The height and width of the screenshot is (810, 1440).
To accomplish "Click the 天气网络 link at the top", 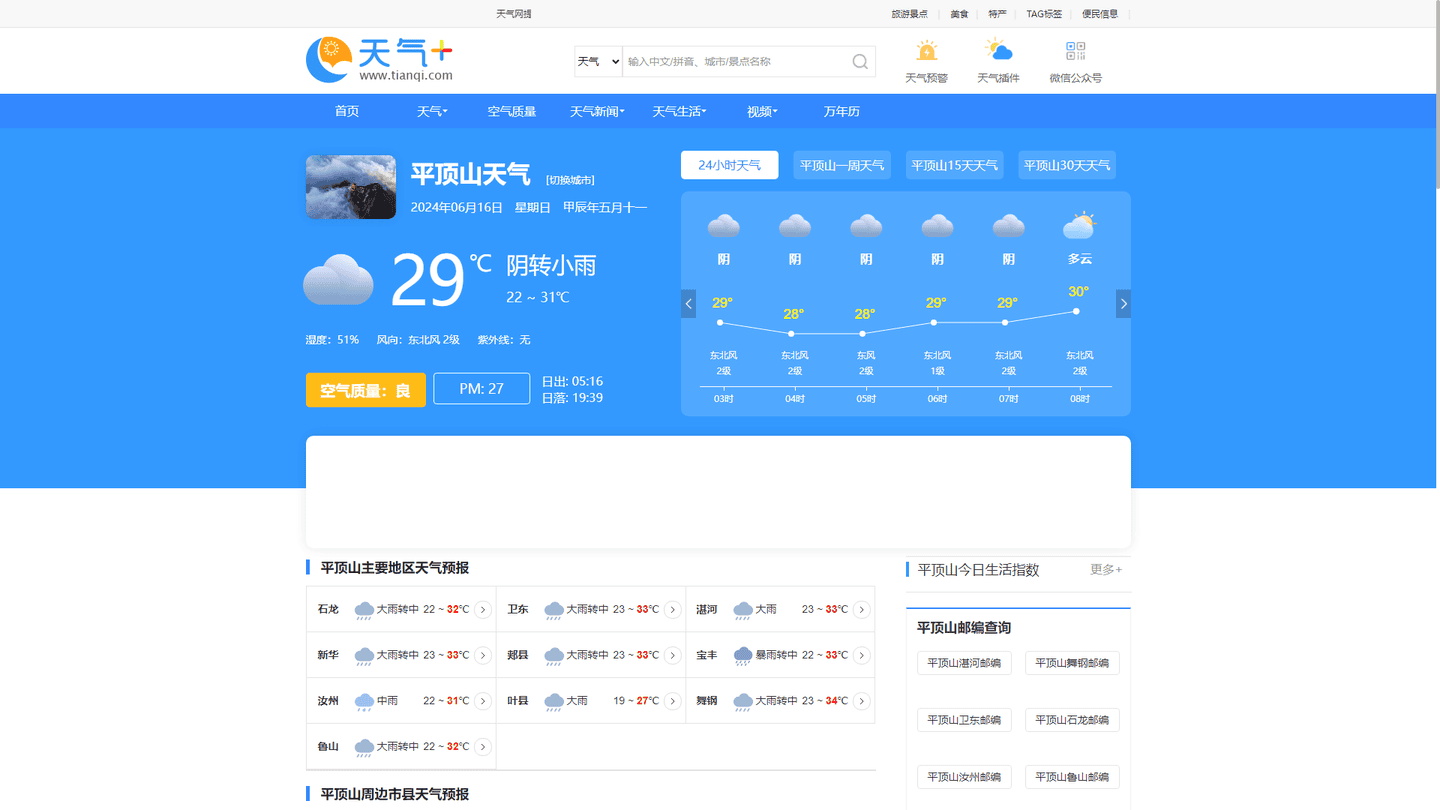I will tap(514, 14).
